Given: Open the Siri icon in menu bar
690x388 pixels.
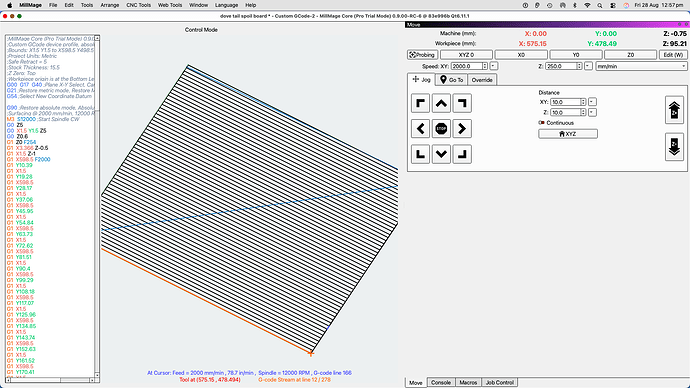Looking at the screenshot, I should click(x=626, y=5).
